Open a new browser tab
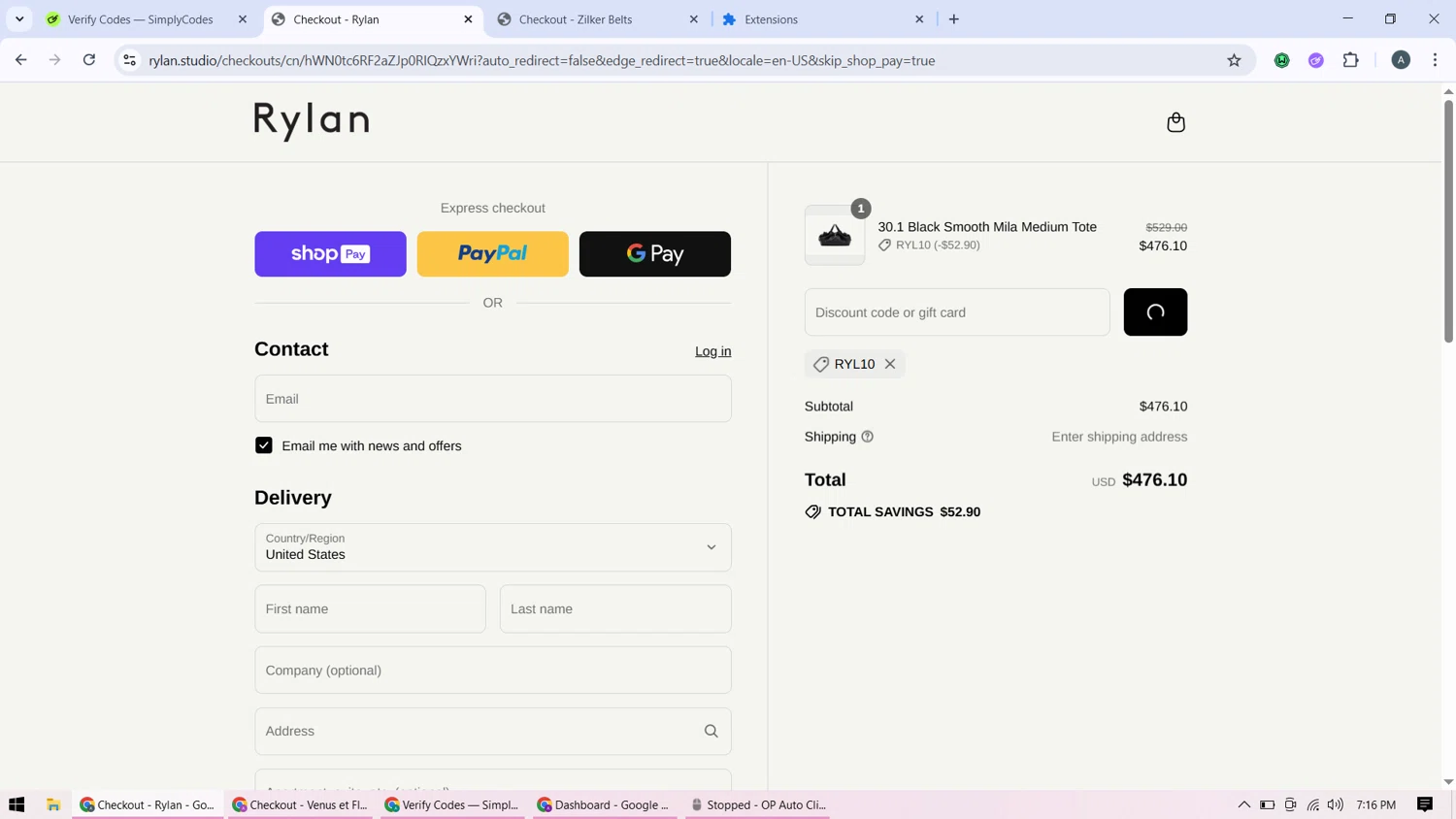 pyautogui.click(x=954, y=19)
